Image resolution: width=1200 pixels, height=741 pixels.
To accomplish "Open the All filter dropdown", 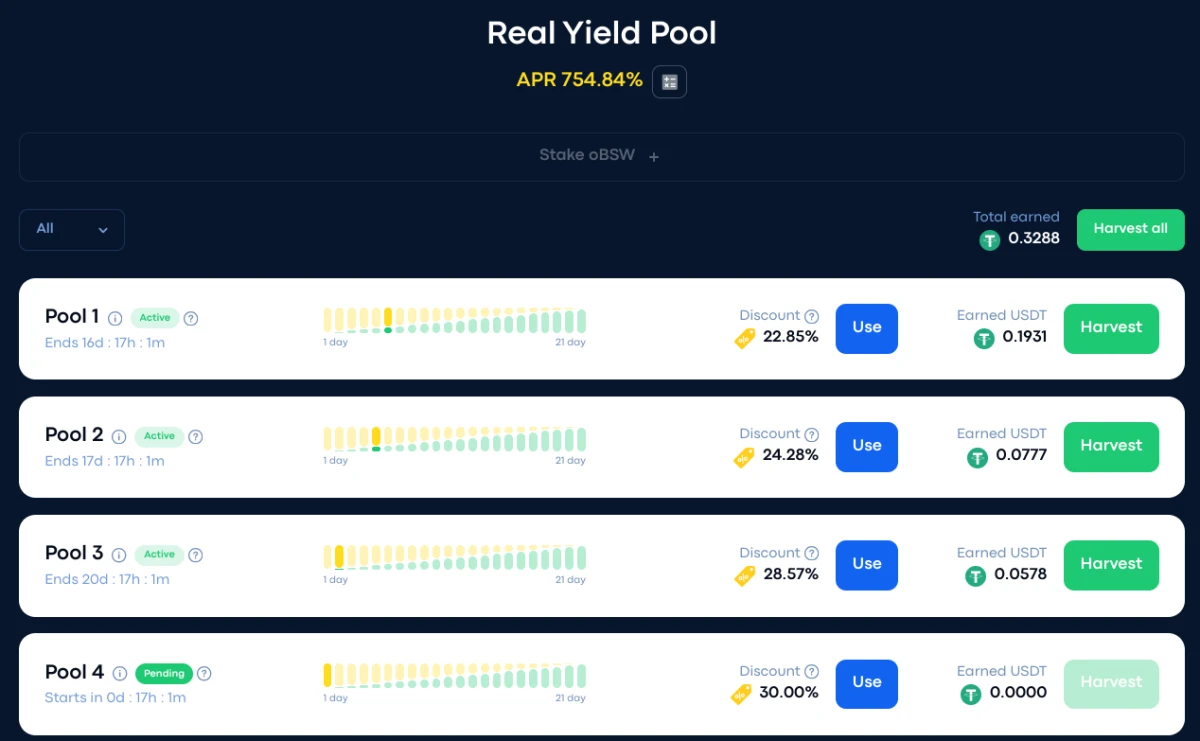I will 72,229.
